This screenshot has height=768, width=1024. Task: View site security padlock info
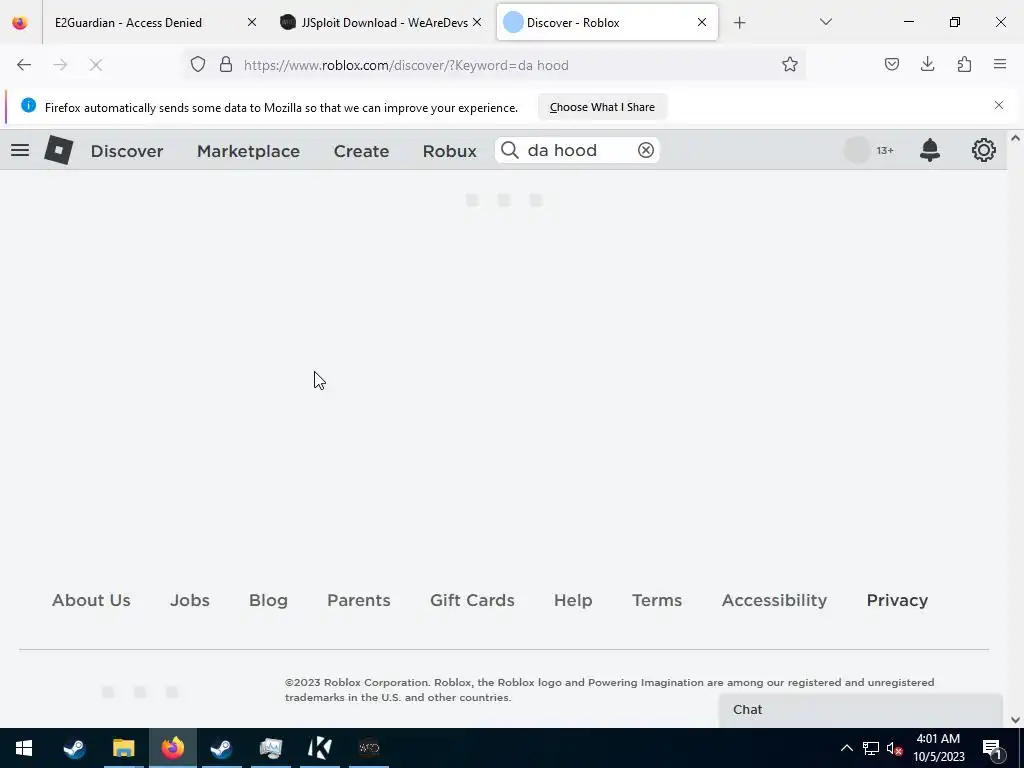(x=226, y=65)
